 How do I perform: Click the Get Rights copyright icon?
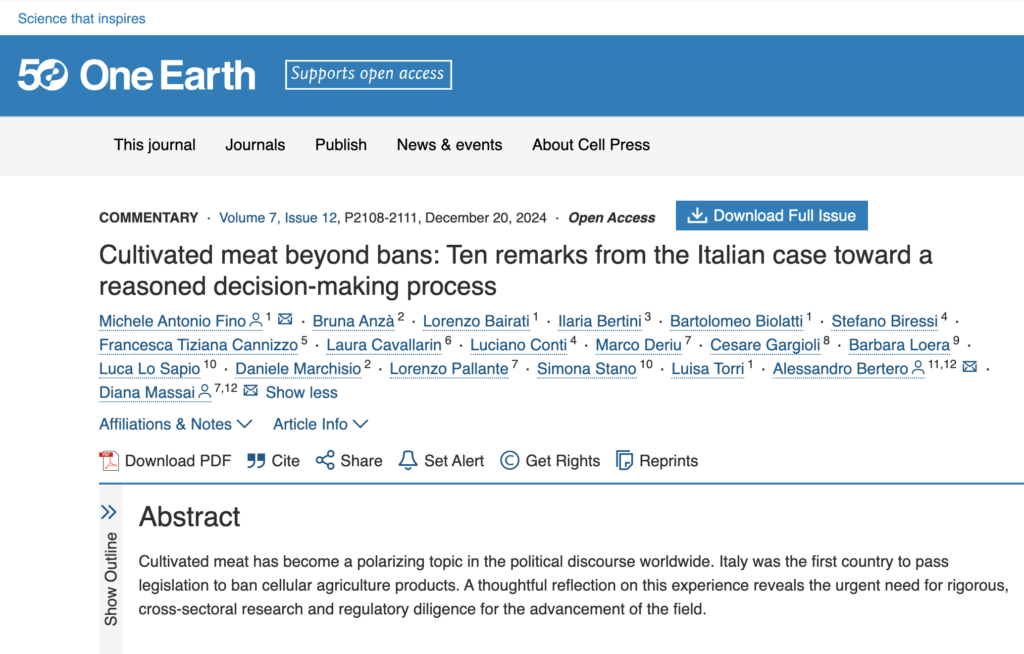pyautogui.click(x=509, y=461)
